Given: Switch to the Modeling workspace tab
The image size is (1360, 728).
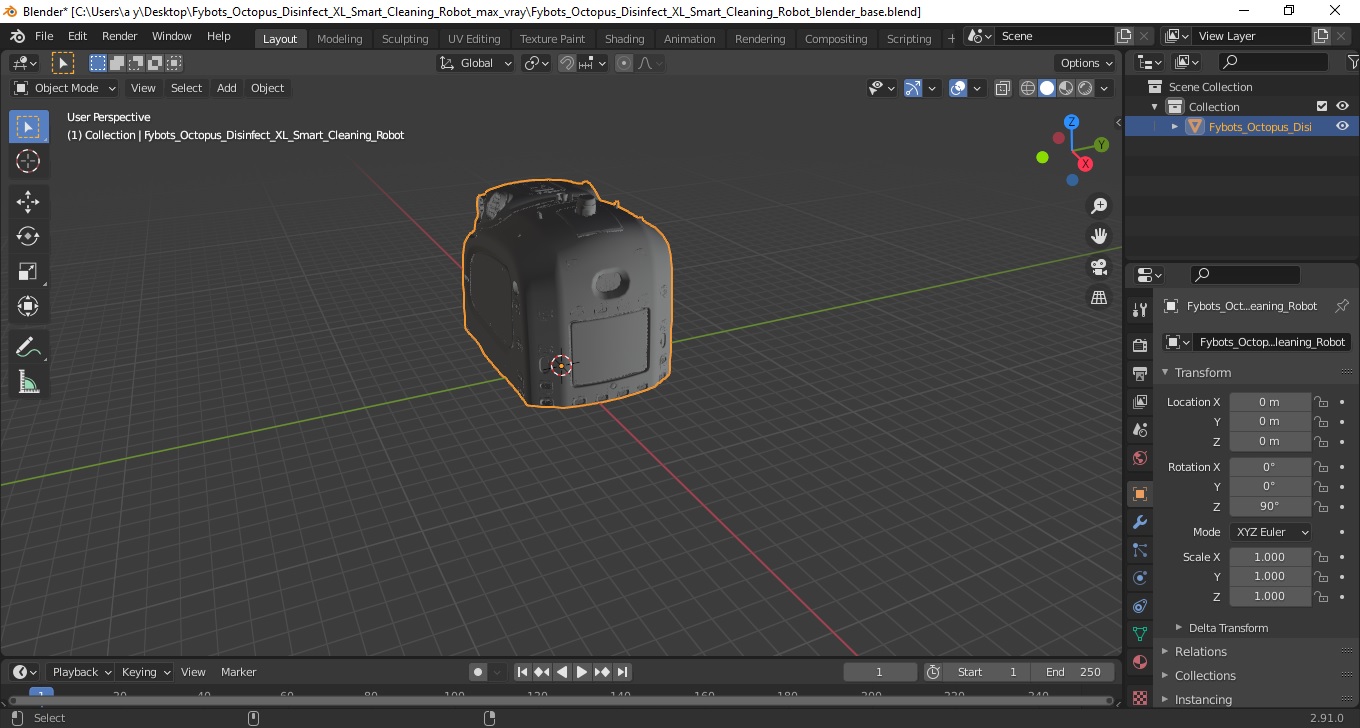Looking at the screenshot, I should coord(339,39).
